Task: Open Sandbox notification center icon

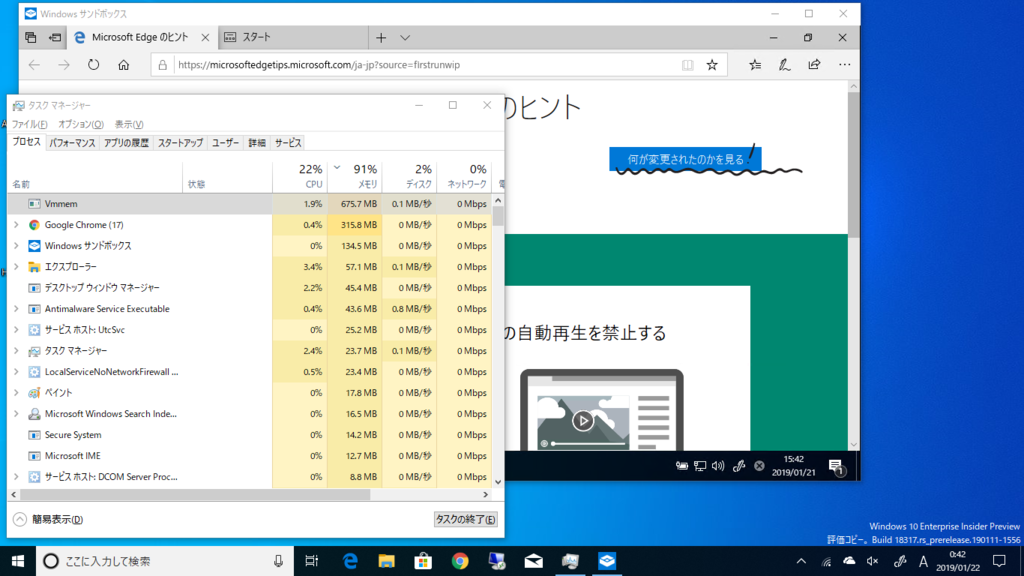Action: [x=836, y=466]
